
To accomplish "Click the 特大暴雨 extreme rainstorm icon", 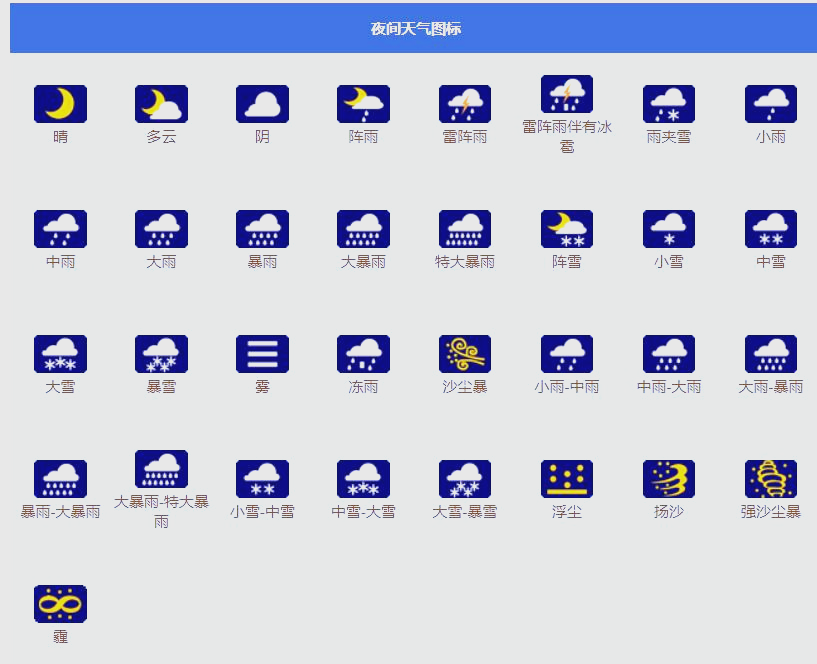I will (465, 229).
